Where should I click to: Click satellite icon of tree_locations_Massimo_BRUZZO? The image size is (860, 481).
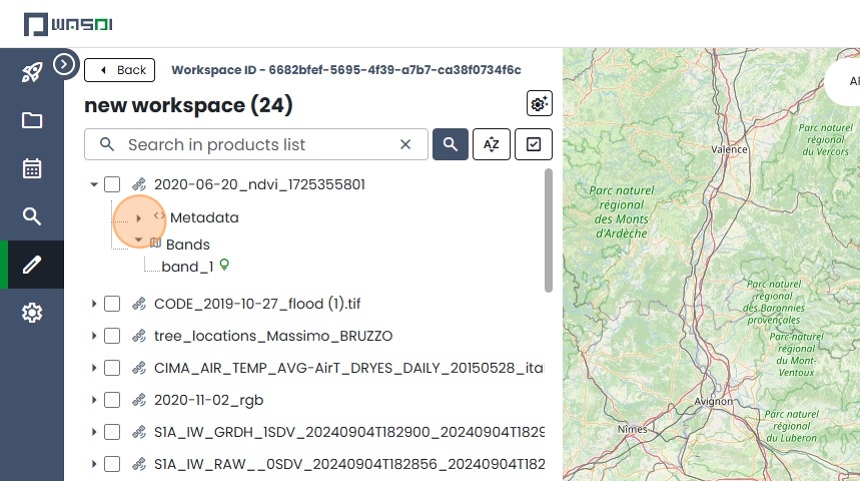[139, 336]
